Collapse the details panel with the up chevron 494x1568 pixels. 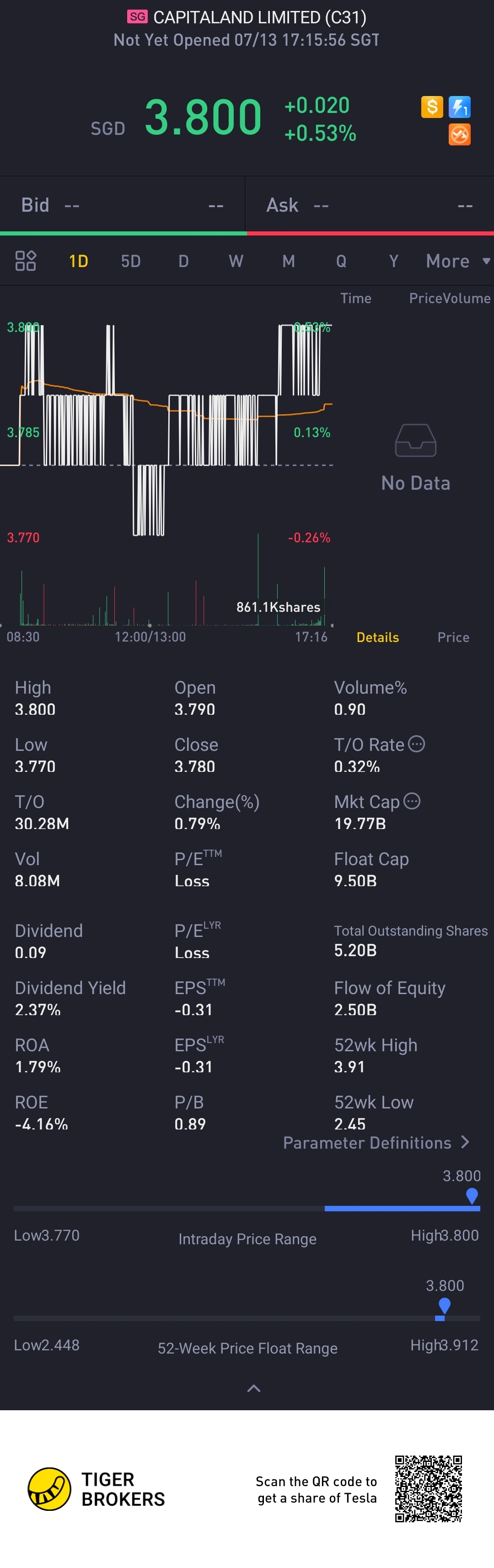pos(253,1388)
